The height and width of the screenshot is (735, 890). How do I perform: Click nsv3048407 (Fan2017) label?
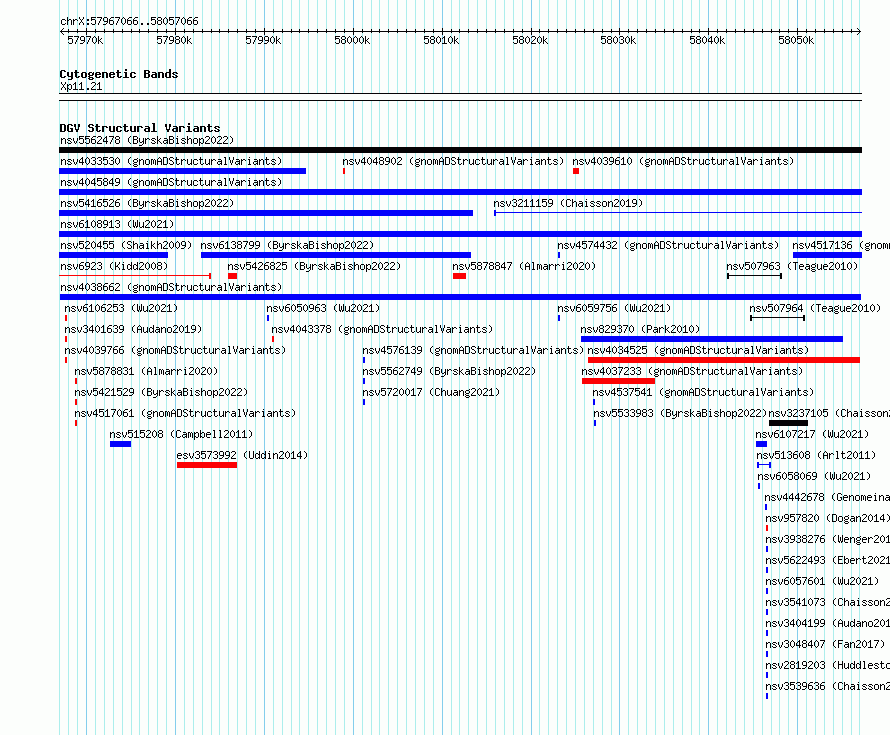coord(825,644)
